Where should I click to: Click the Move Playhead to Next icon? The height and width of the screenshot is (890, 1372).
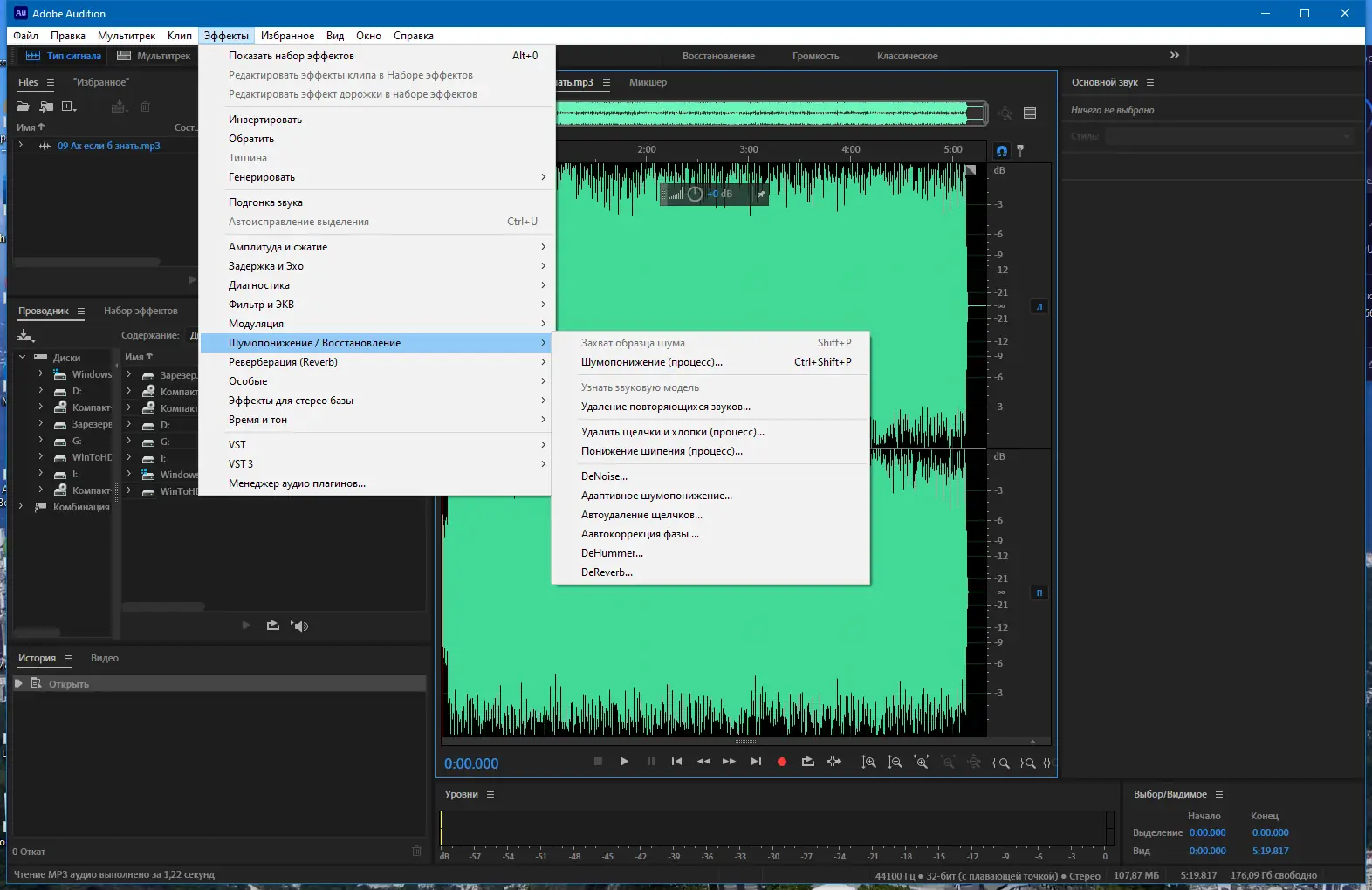click(x=756, y=762)
